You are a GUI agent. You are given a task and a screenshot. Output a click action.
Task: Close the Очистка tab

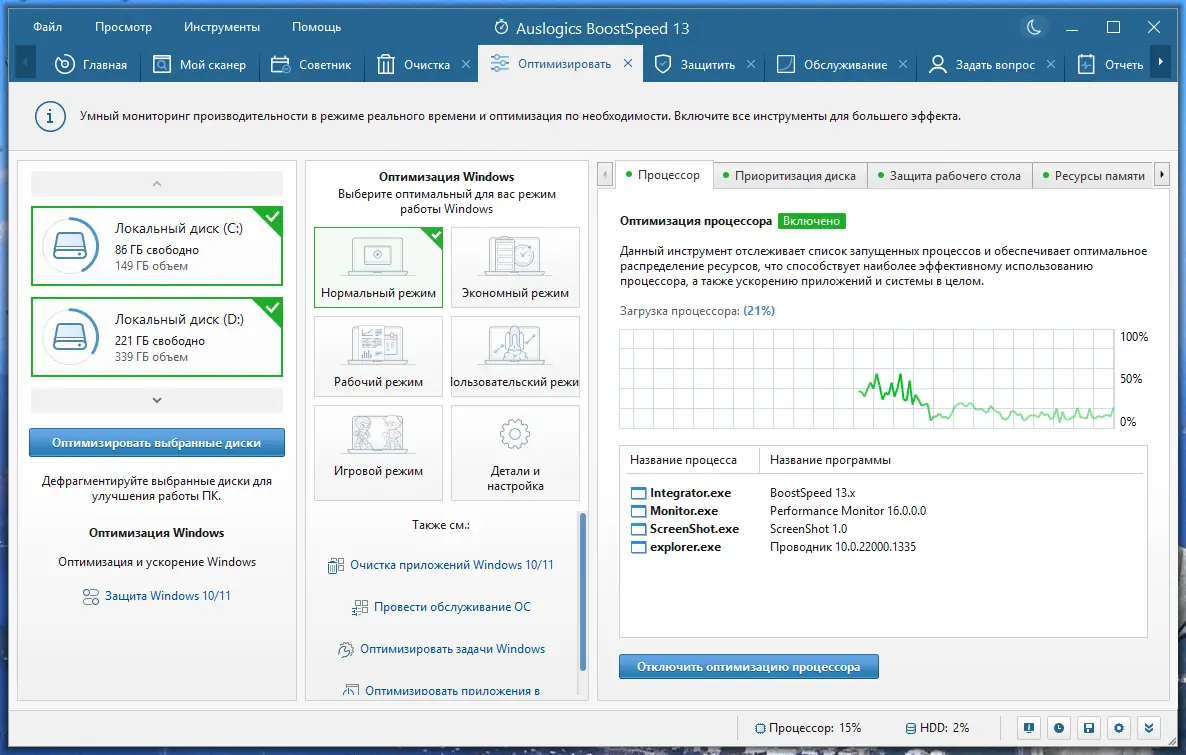pos(466,64)
